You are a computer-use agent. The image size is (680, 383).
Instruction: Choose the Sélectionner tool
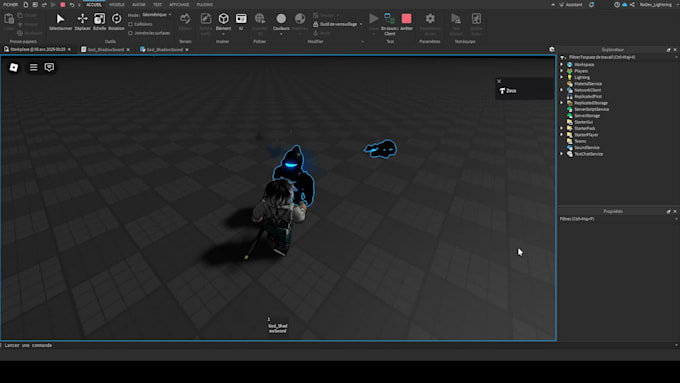(x=60, y=22)
